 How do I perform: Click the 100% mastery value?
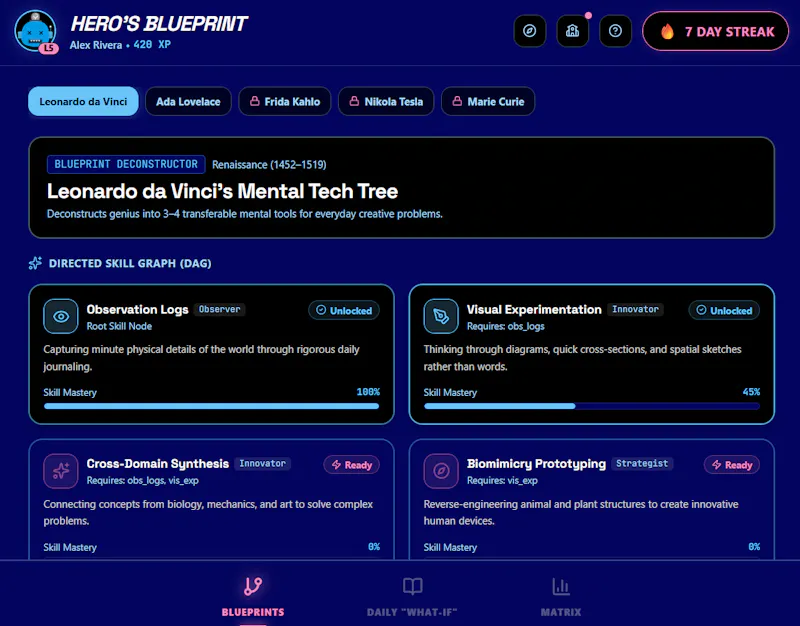[368, 392]
